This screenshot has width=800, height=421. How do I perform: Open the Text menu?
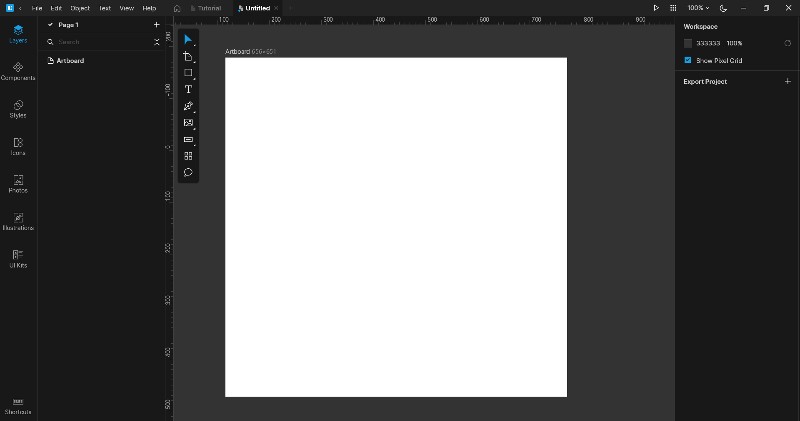tap(105, 8)
